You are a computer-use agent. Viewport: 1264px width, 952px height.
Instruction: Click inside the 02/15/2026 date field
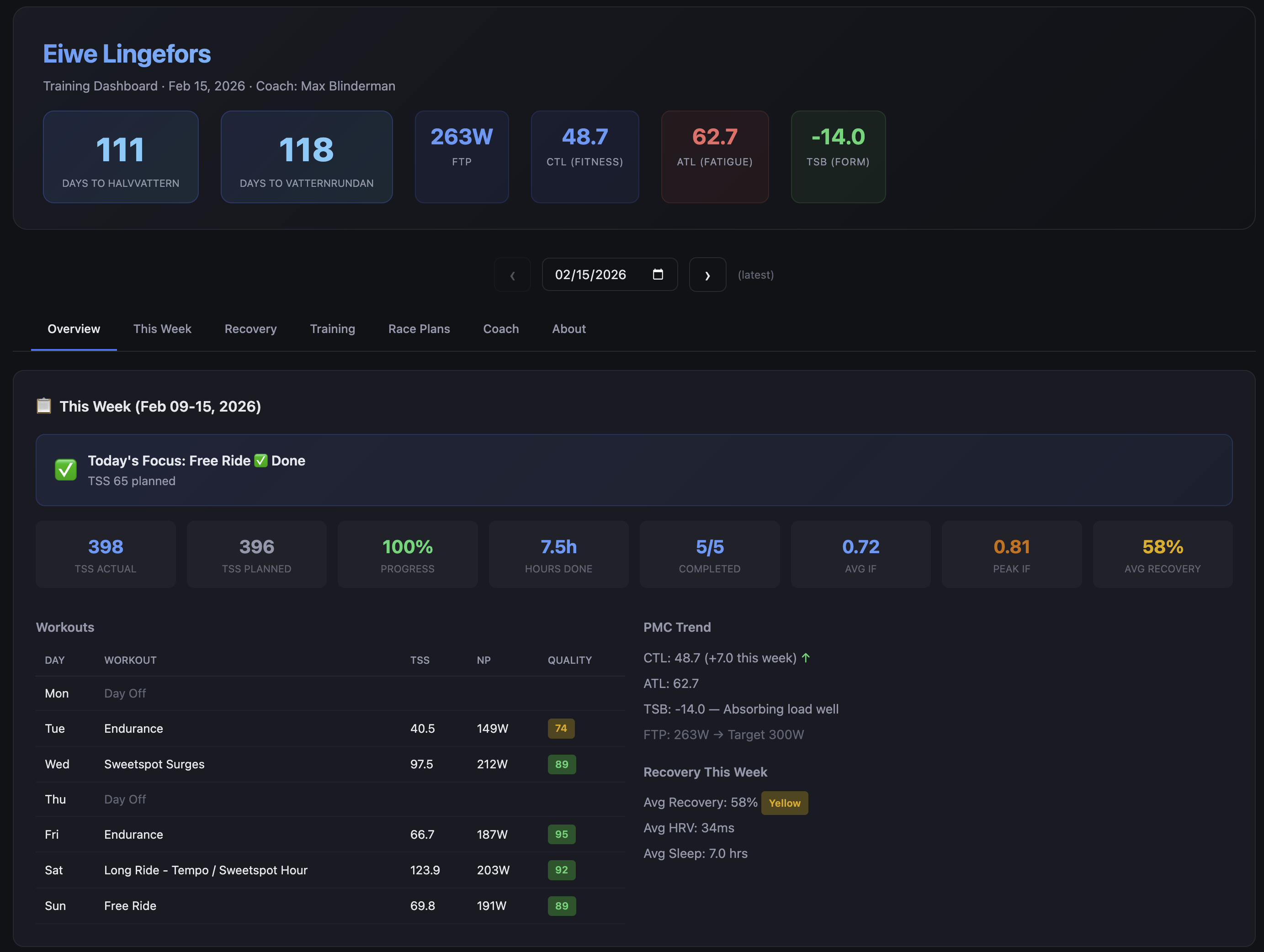click(591, 274)
